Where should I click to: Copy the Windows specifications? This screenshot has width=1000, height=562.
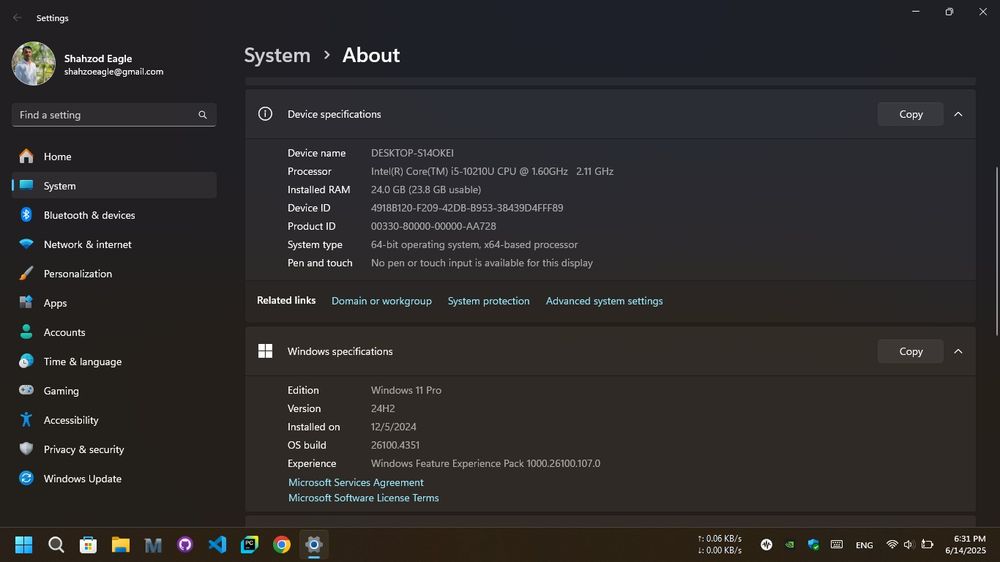click(910, 351)
